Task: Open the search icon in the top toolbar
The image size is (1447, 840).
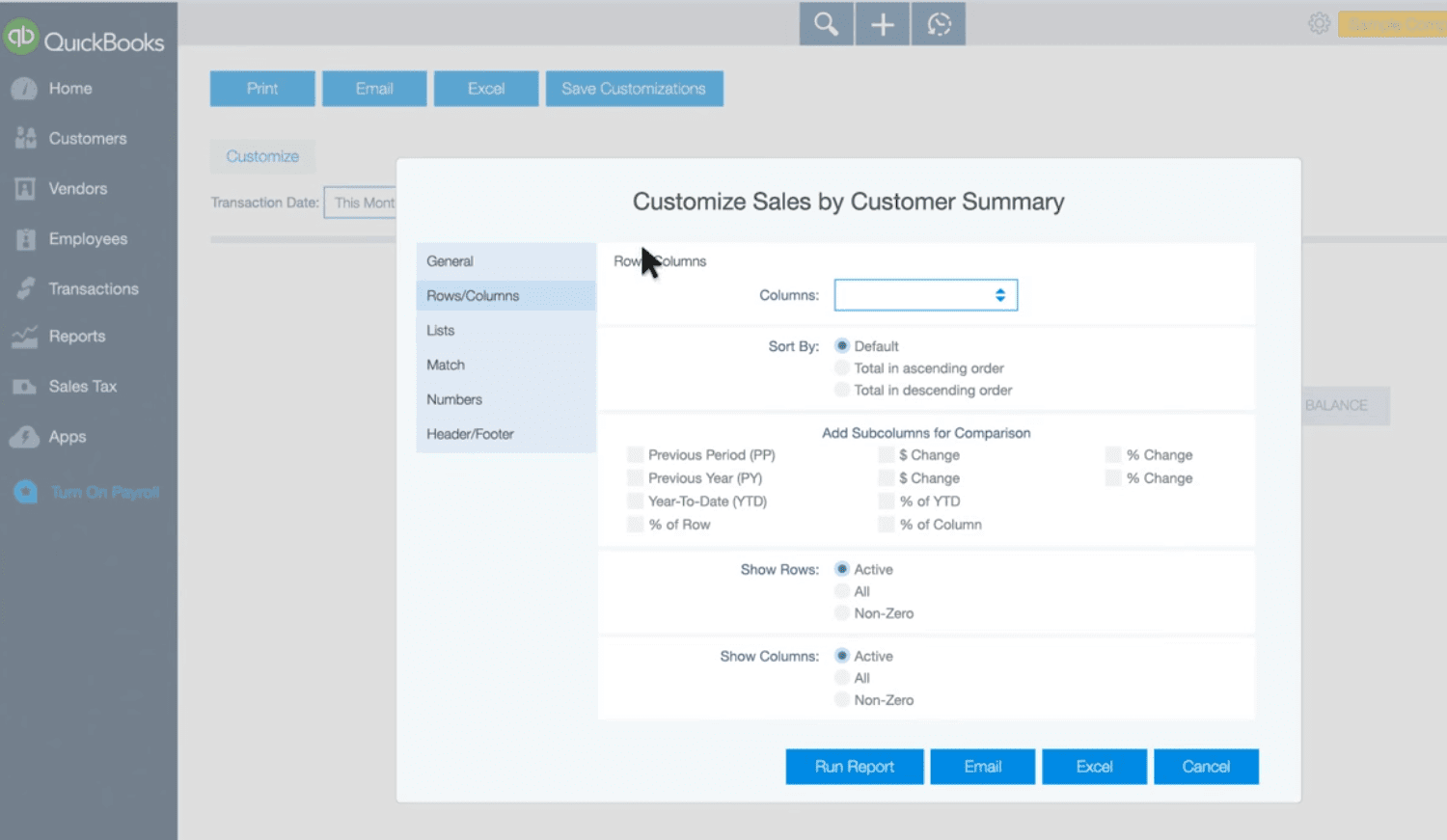Action: (826, 23)
